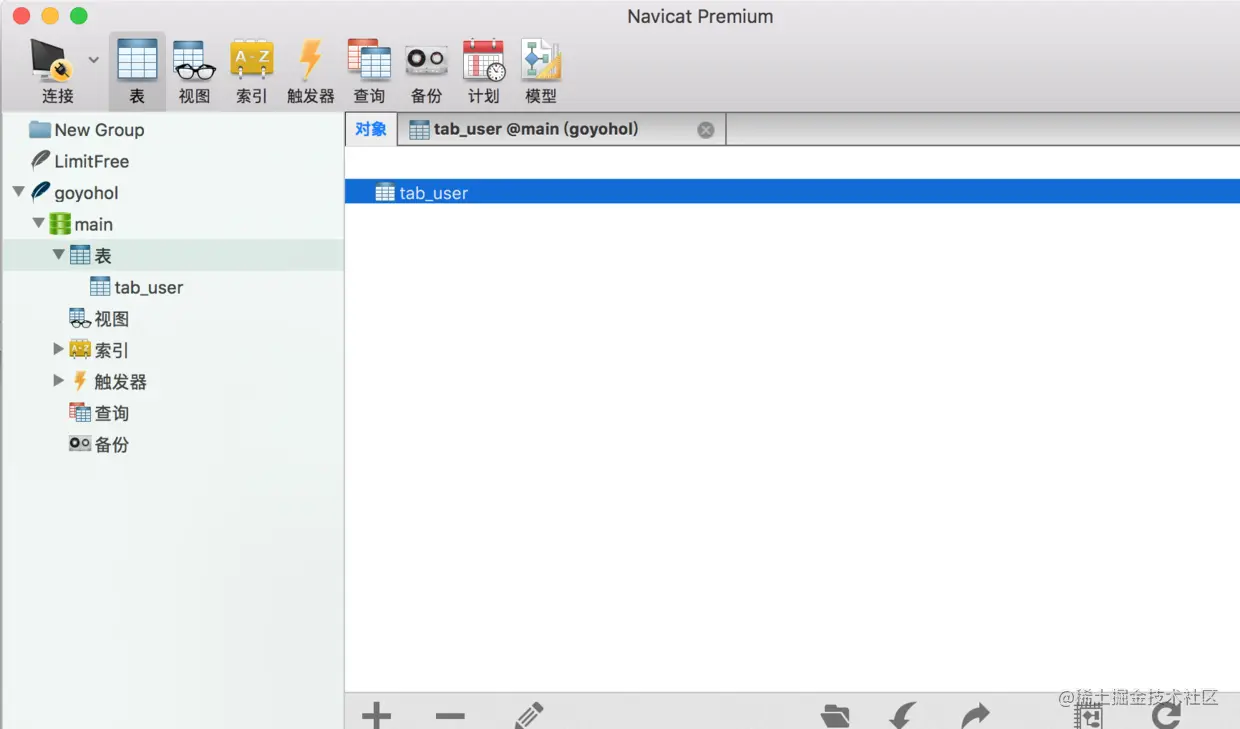Expand the 触发器 node in sidebar
Image resolution: width=1240 pixels, height=729 pixels.
point(58,381)
